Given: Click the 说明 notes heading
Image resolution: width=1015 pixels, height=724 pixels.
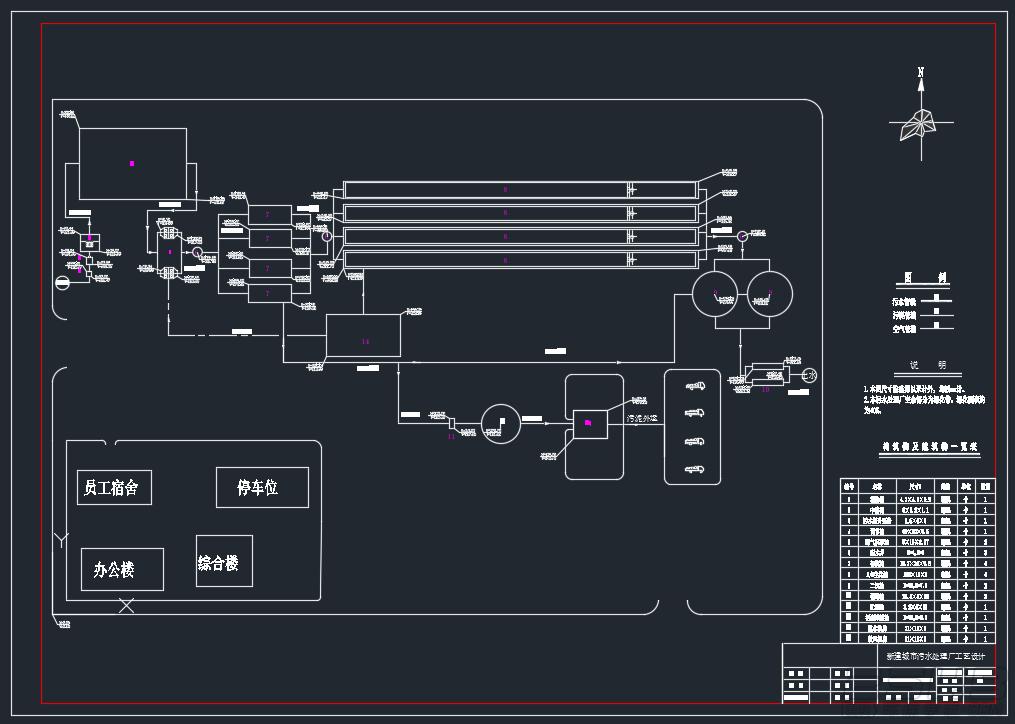Looking at the screenshot, I should coord(928,365).
